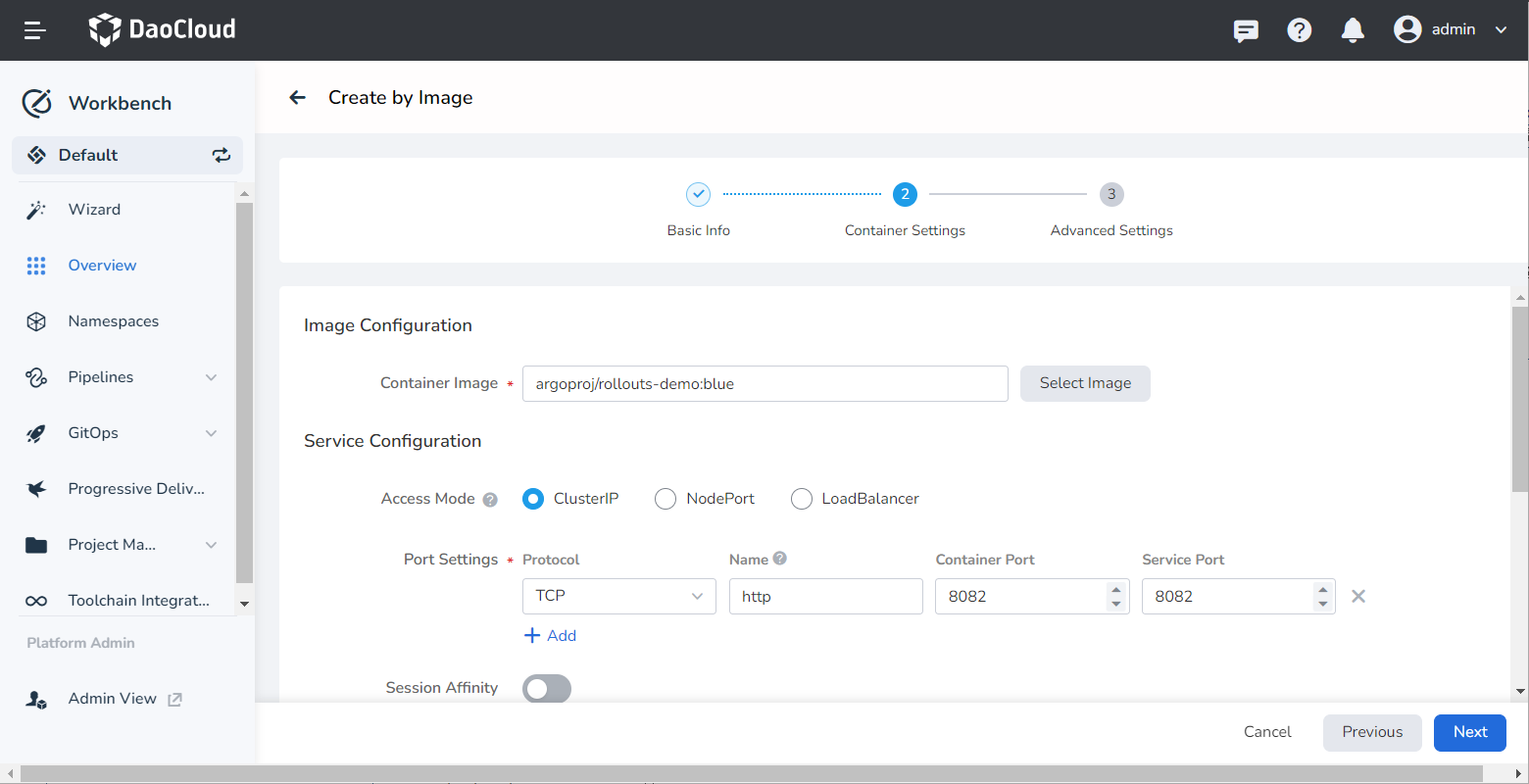
Task: Switch workspace using the Default swap icon
Action: coord(222,155)
